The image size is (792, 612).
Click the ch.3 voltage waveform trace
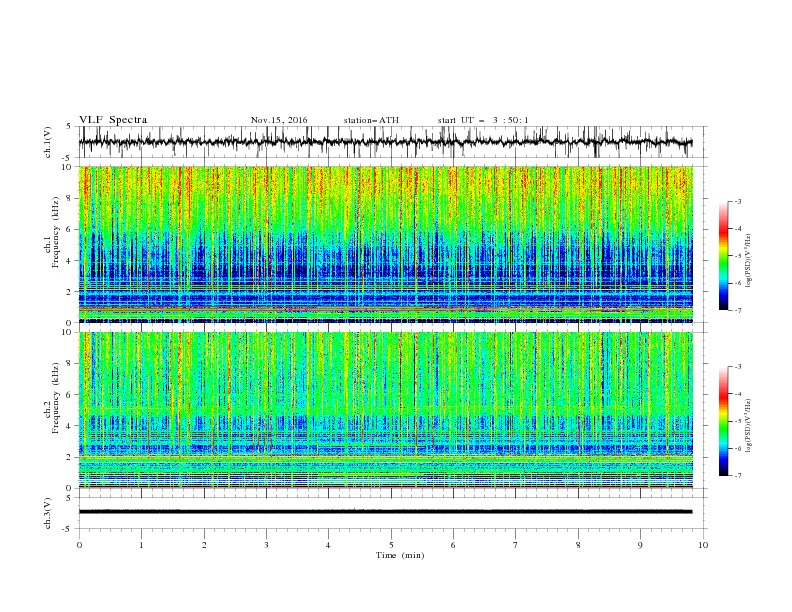386,512
